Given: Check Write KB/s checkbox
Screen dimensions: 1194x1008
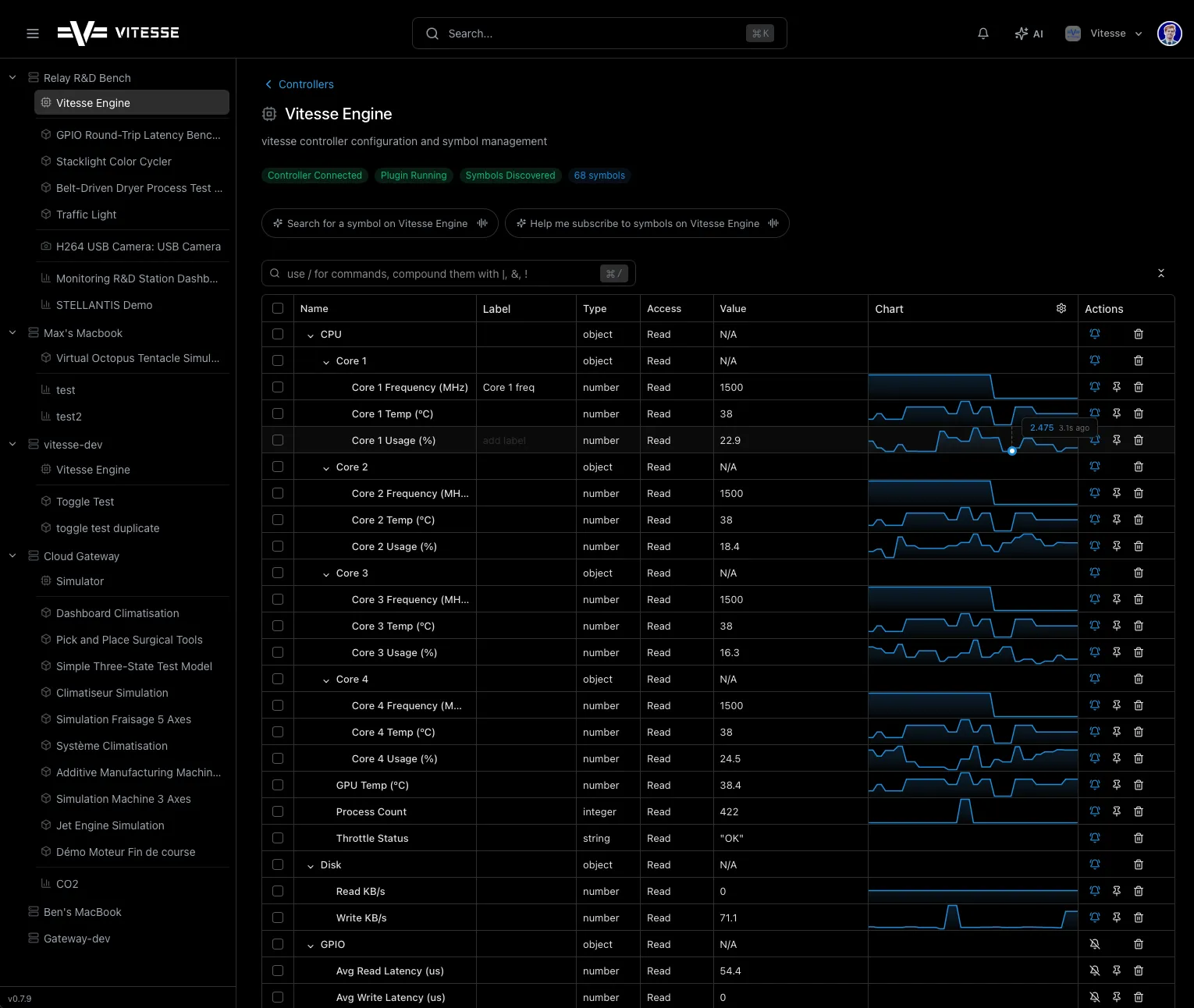Looking at the screenshot, I should (x=278, y=917).
